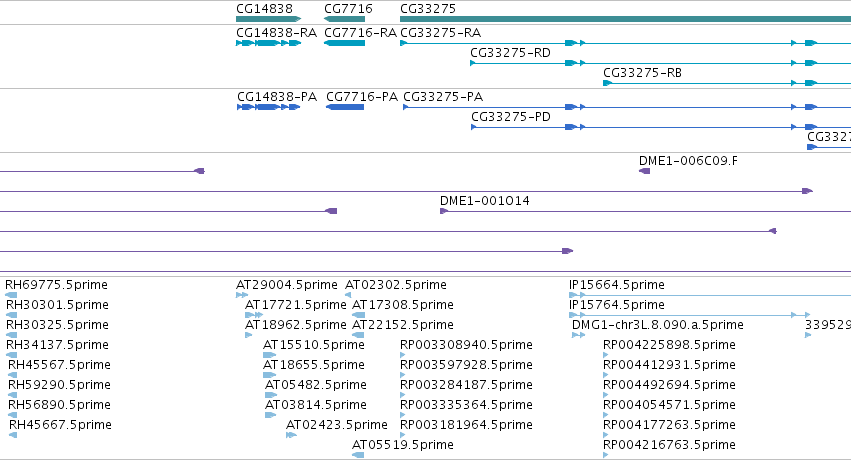Select the CG14838 gene bar glyph
Screen dimensions: 851x460
point(268,19)
